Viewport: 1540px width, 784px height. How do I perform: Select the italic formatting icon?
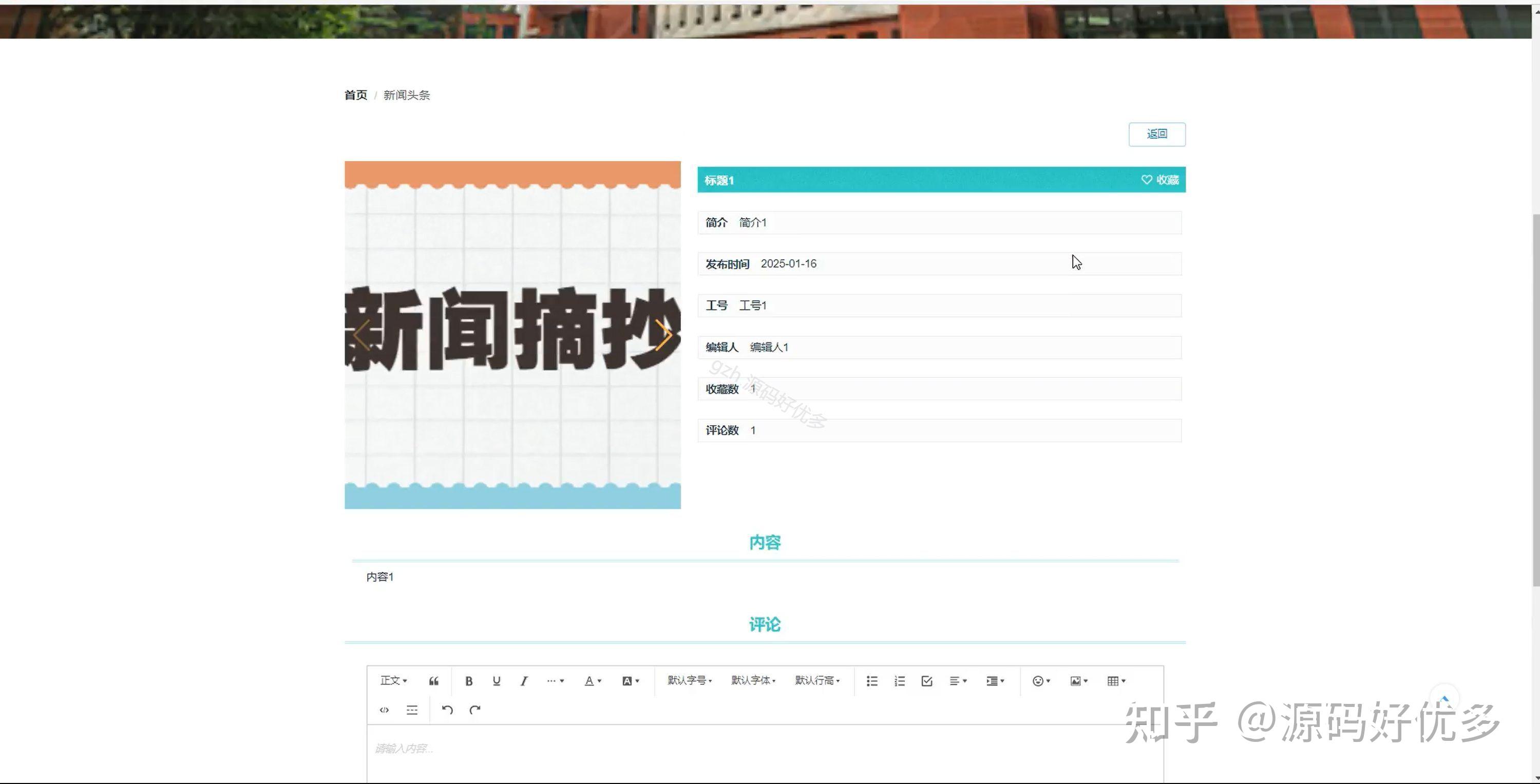(x=524, y=681)
